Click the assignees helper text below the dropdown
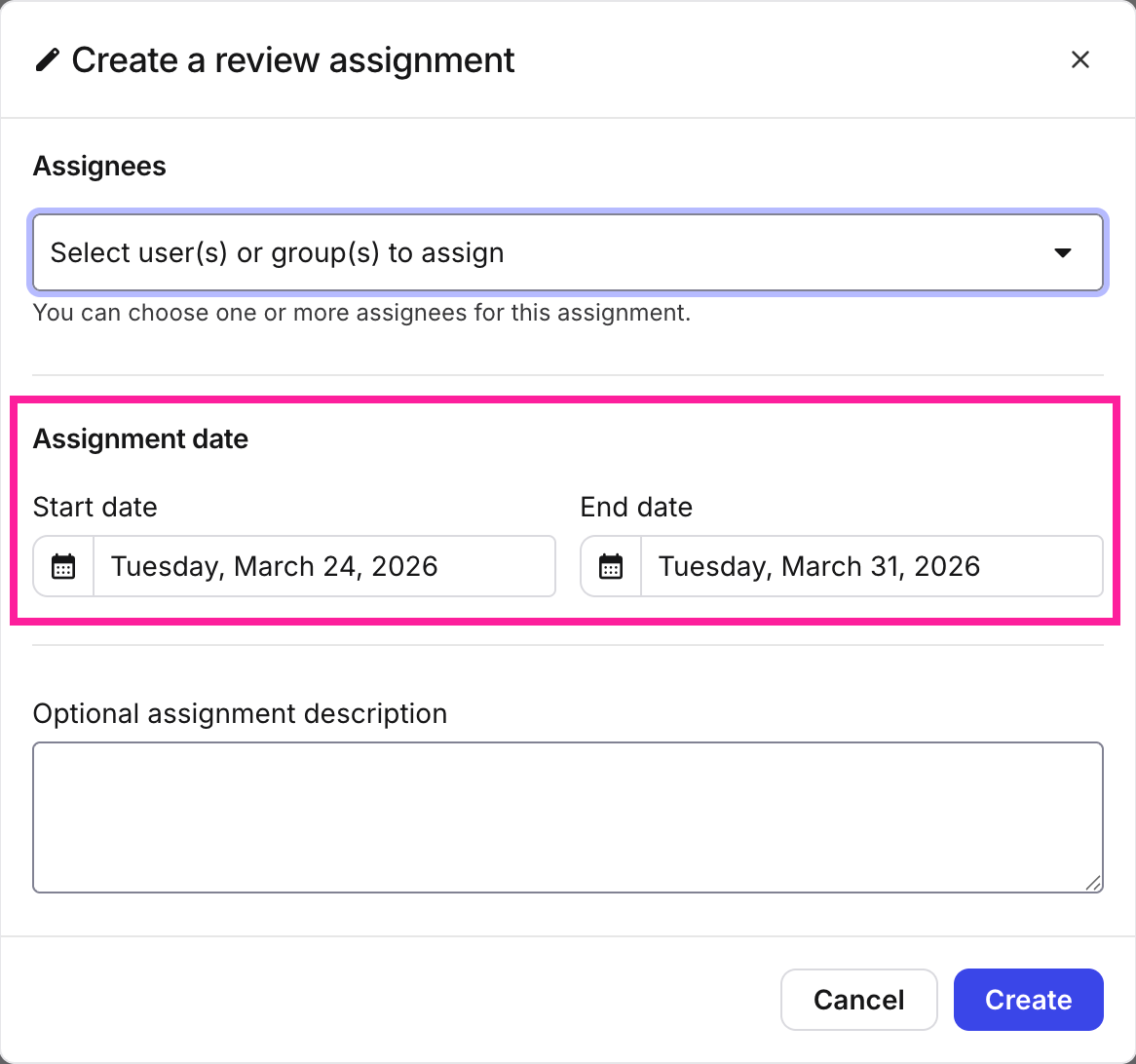The image size is (1136, 1064). pos(361,314)
